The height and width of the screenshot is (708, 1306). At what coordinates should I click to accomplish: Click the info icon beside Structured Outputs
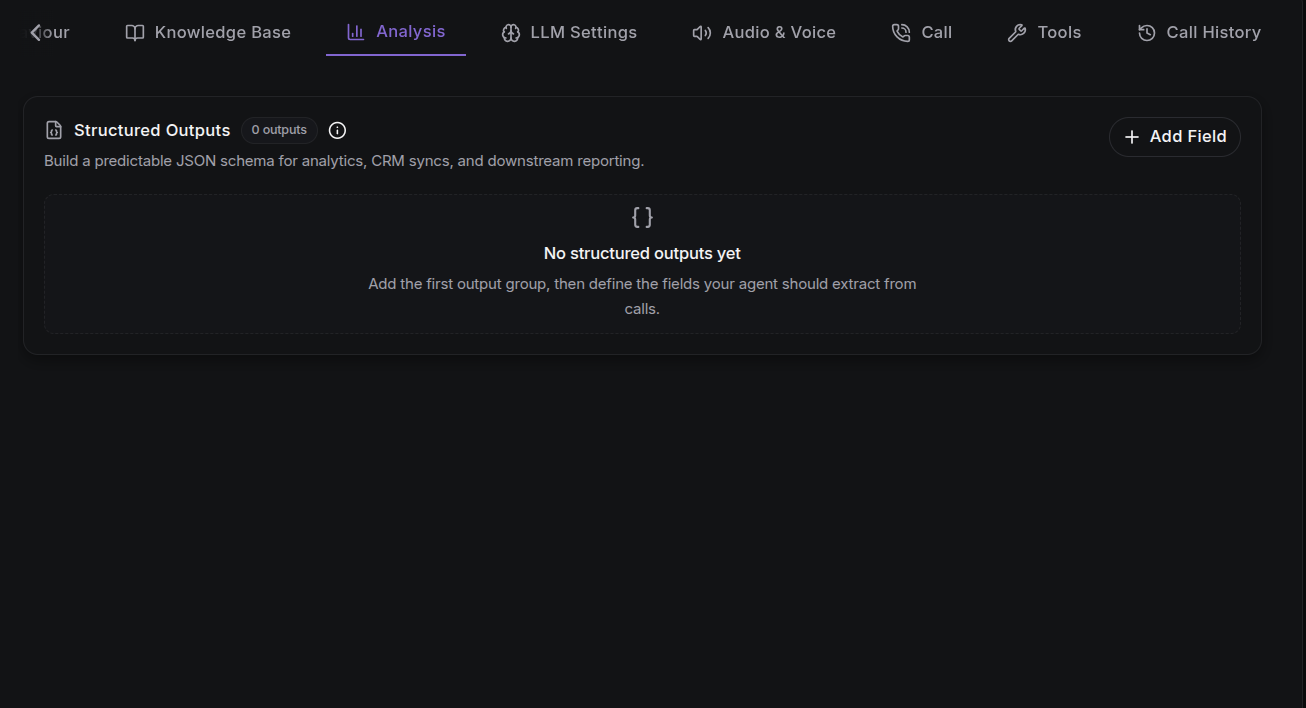click(x=337, y=130)
